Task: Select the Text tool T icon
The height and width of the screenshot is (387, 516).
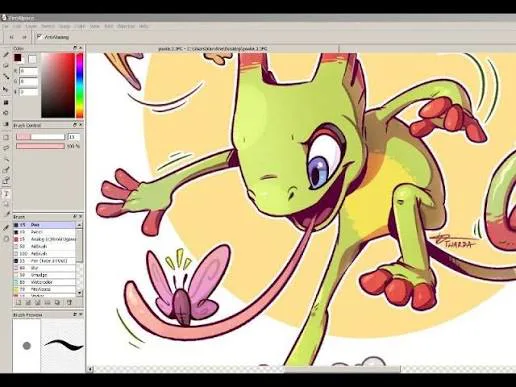Action: point(6,194)
